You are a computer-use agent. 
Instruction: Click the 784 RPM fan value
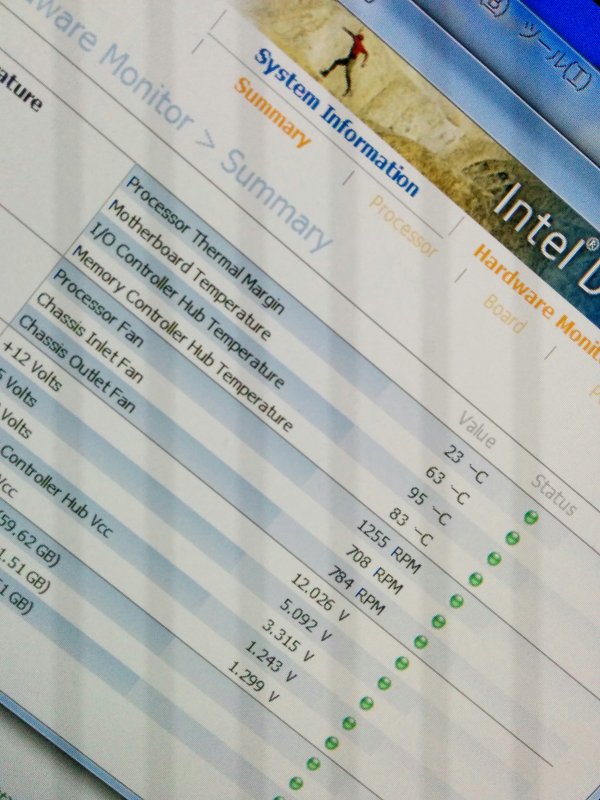356,590
